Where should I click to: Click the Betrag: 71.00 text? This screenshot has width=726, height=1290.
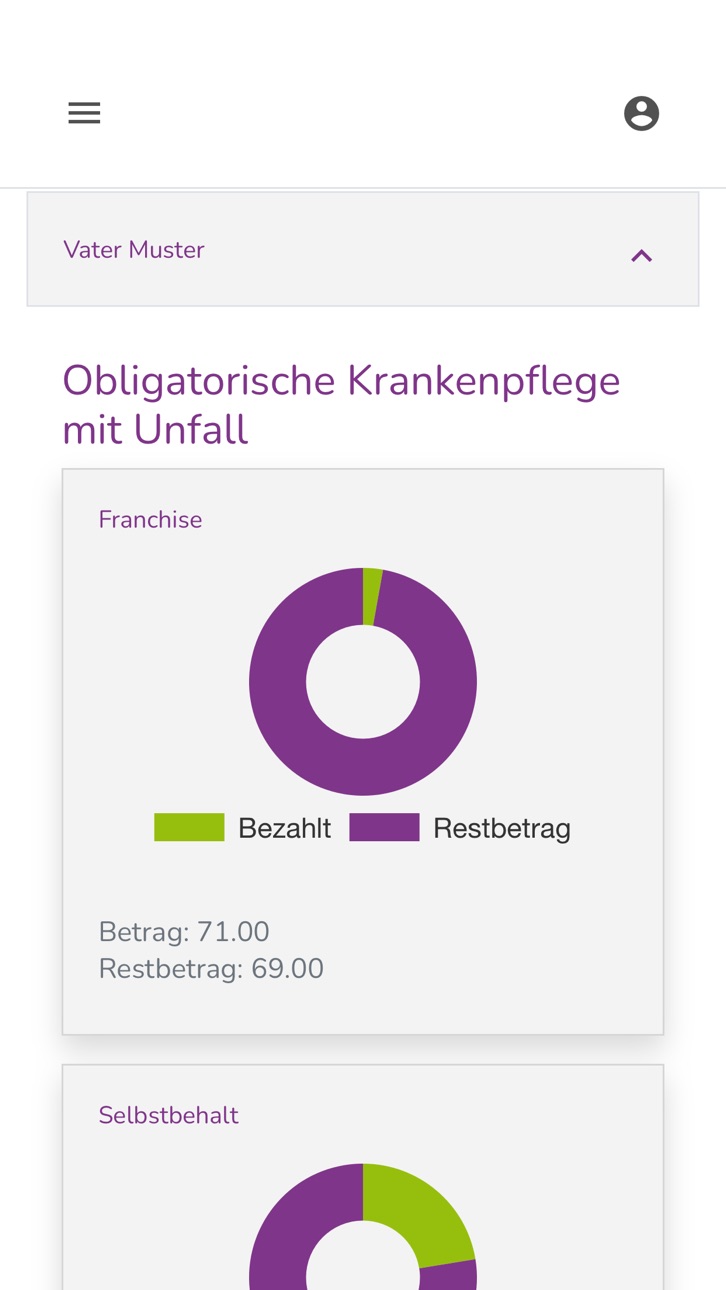(184, 932)
